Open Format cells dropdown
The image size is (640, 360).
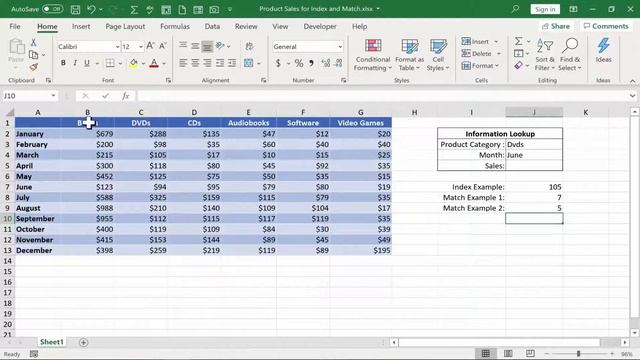[x=480, y=65]
